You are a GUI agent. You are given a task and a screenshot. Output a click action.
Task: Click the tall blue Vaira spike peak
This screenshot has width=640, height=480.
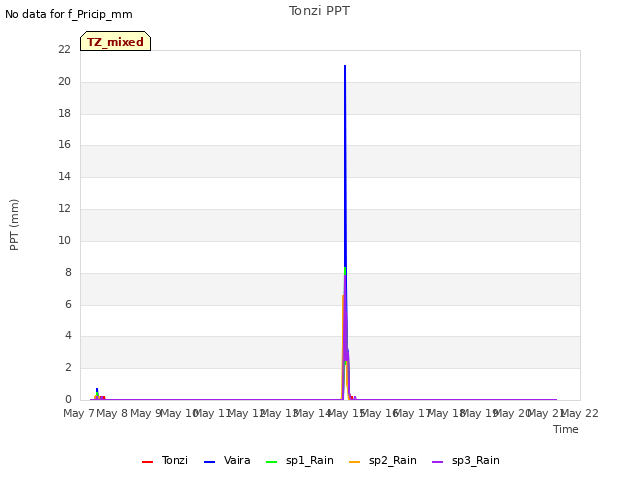tap(345, 66)
